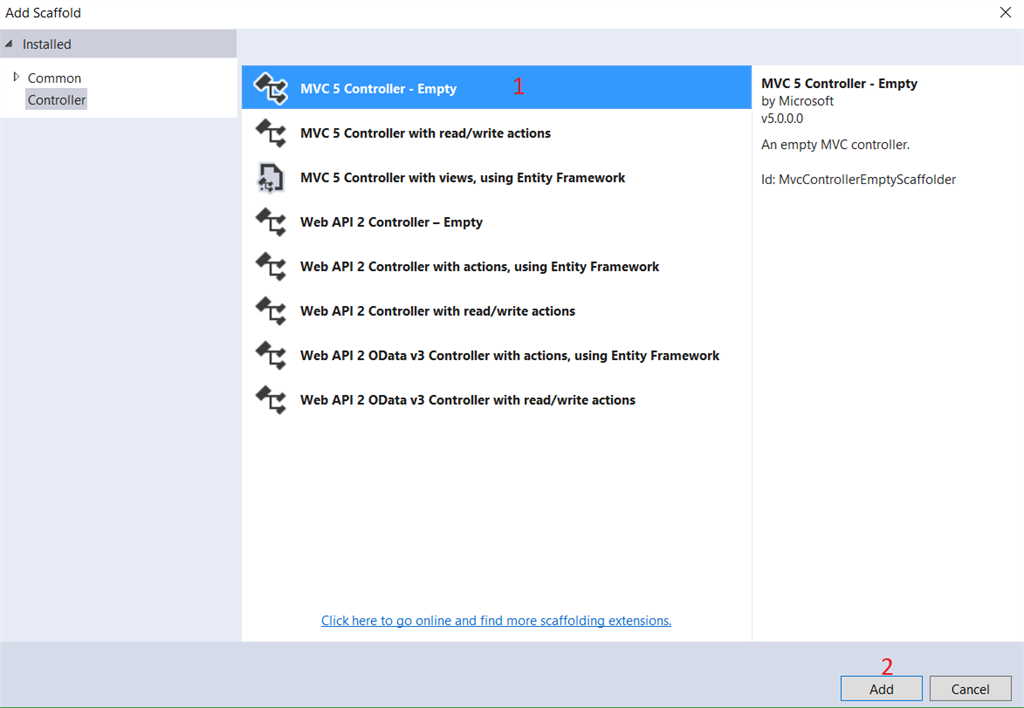This screenshot has width=1024, height=708.
Task: Click the MVC 5 Controller - Empty icon
Action: coord(270,88)
